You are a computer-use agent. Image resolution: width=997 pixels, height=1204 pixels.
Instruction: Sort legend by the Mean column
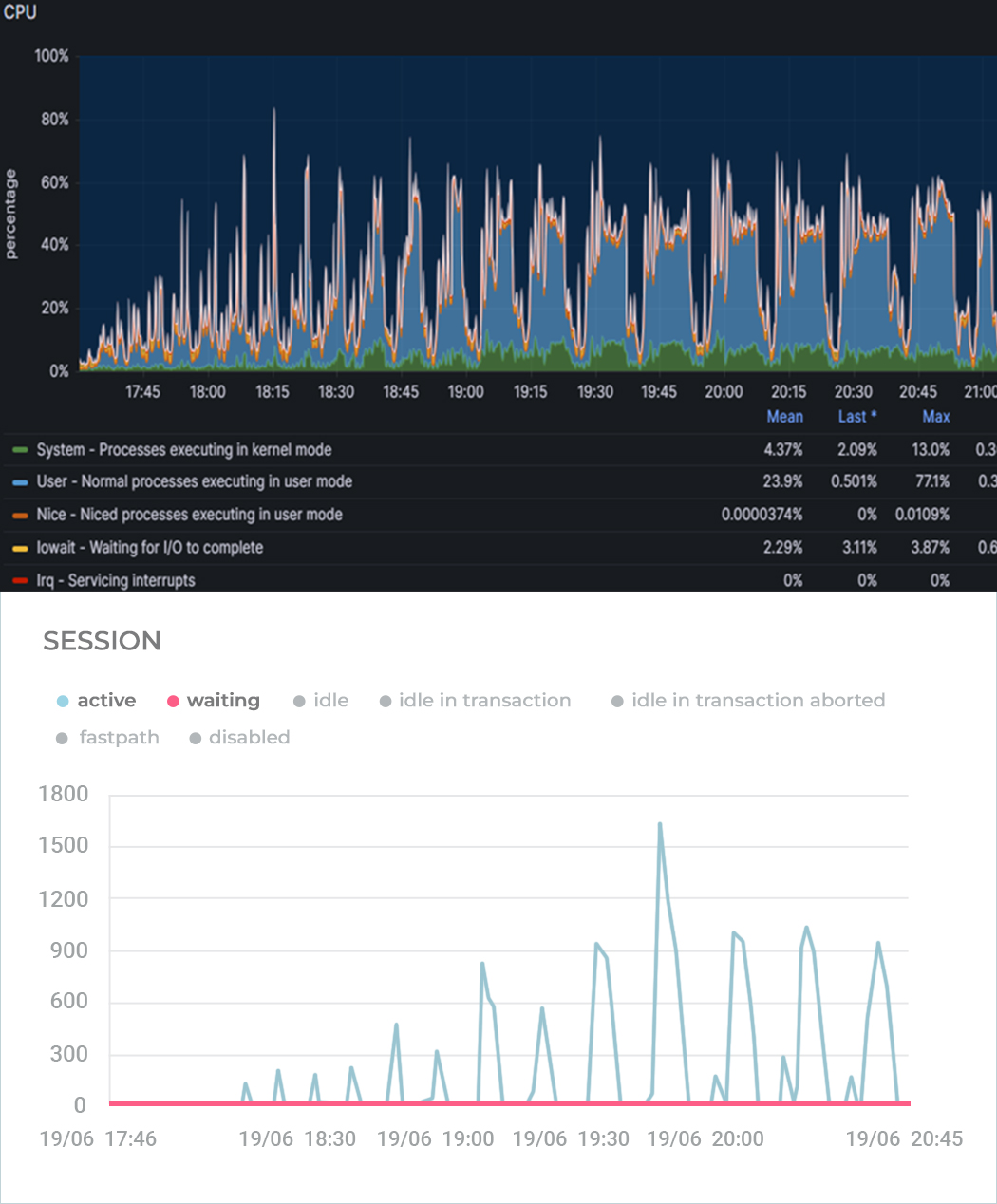click(784, 417)
